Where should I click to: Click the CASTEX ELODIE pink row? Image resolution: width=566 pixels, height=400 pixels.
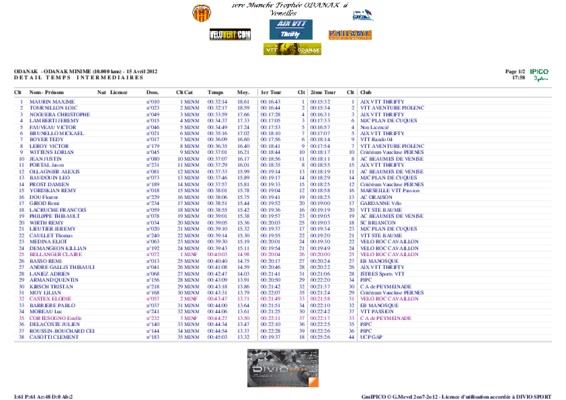(x=283, y=299)
